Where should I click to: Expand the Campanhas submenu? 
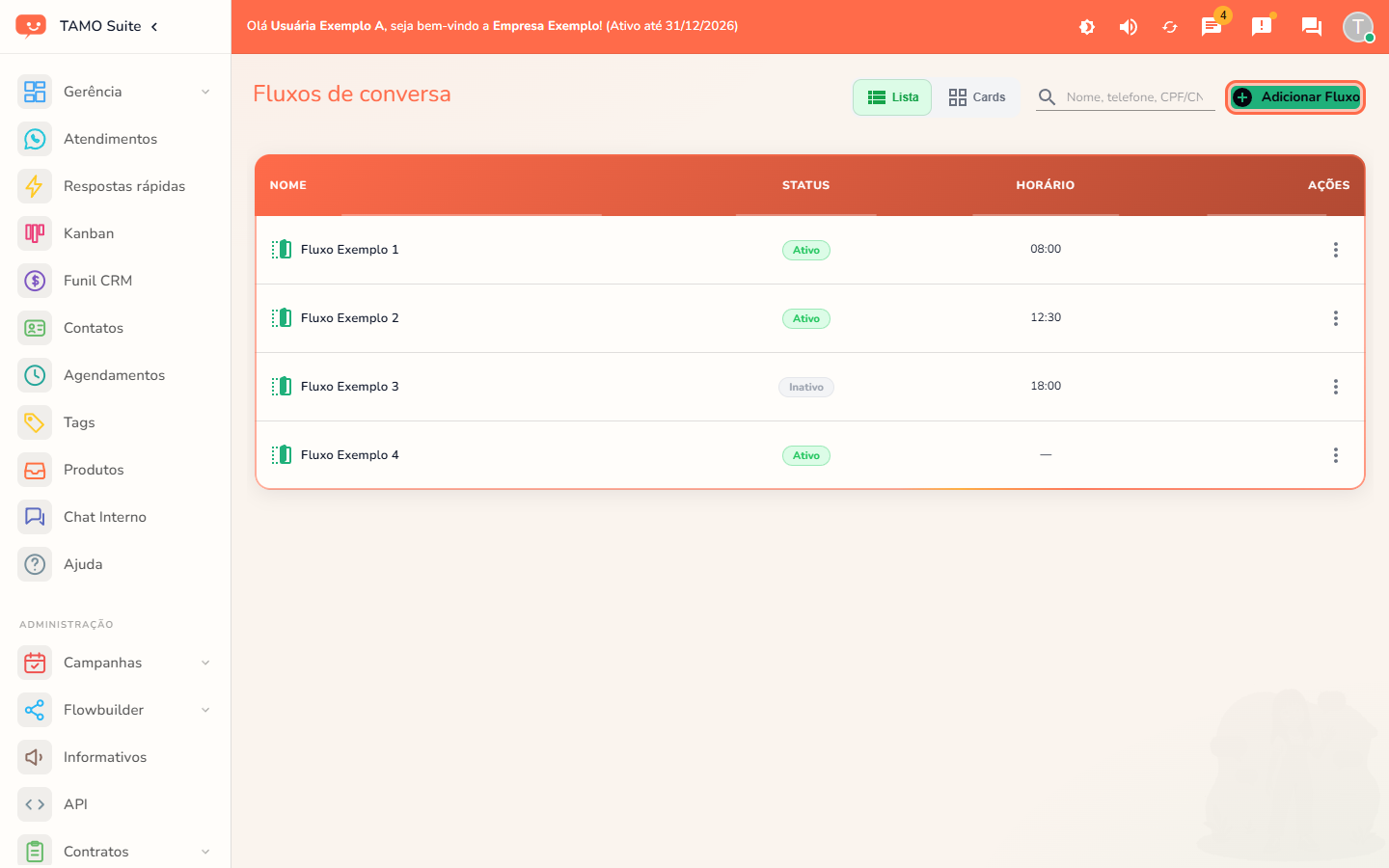(x=205, y=663)
